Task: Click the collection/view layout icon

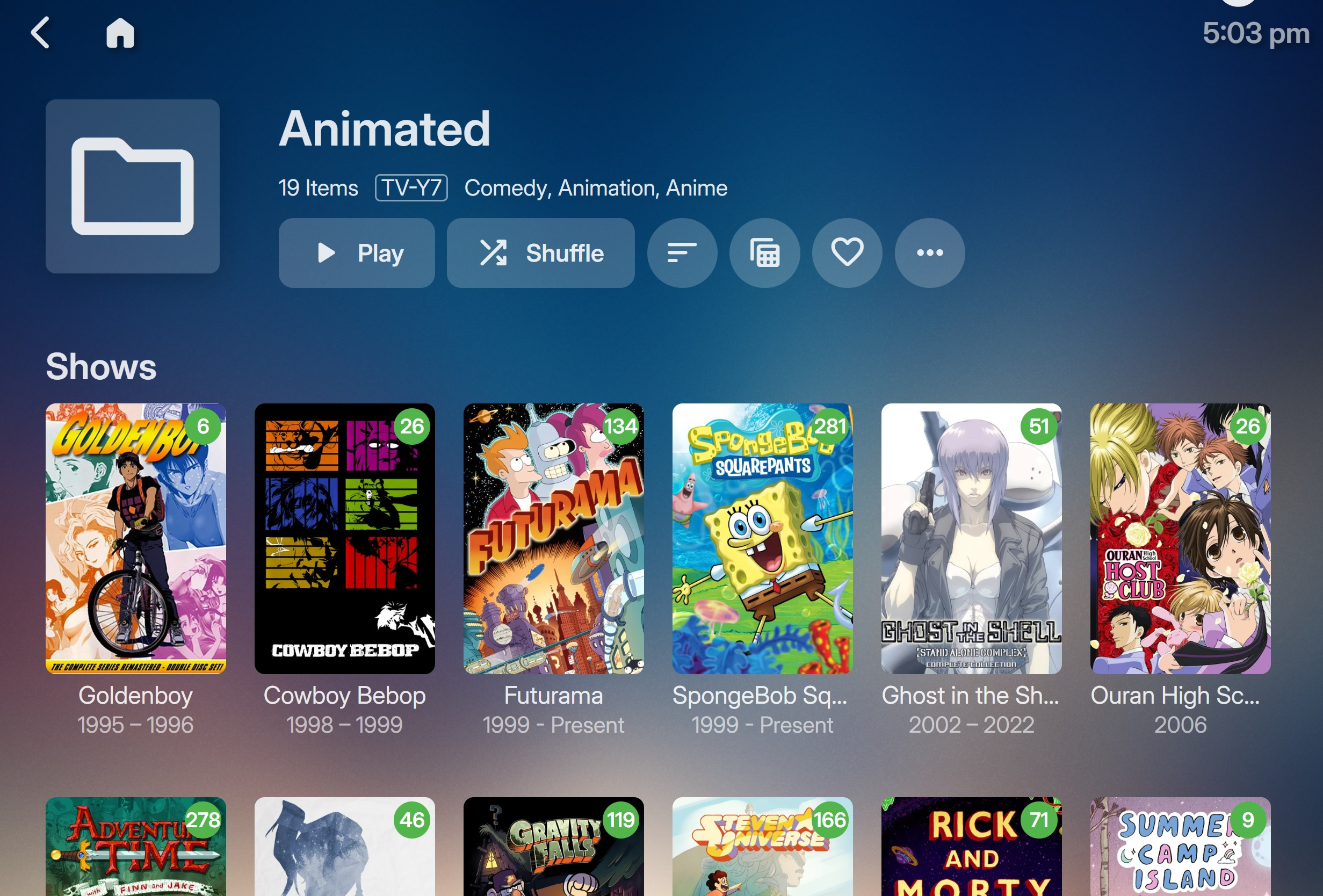Action: click(764, 253)
